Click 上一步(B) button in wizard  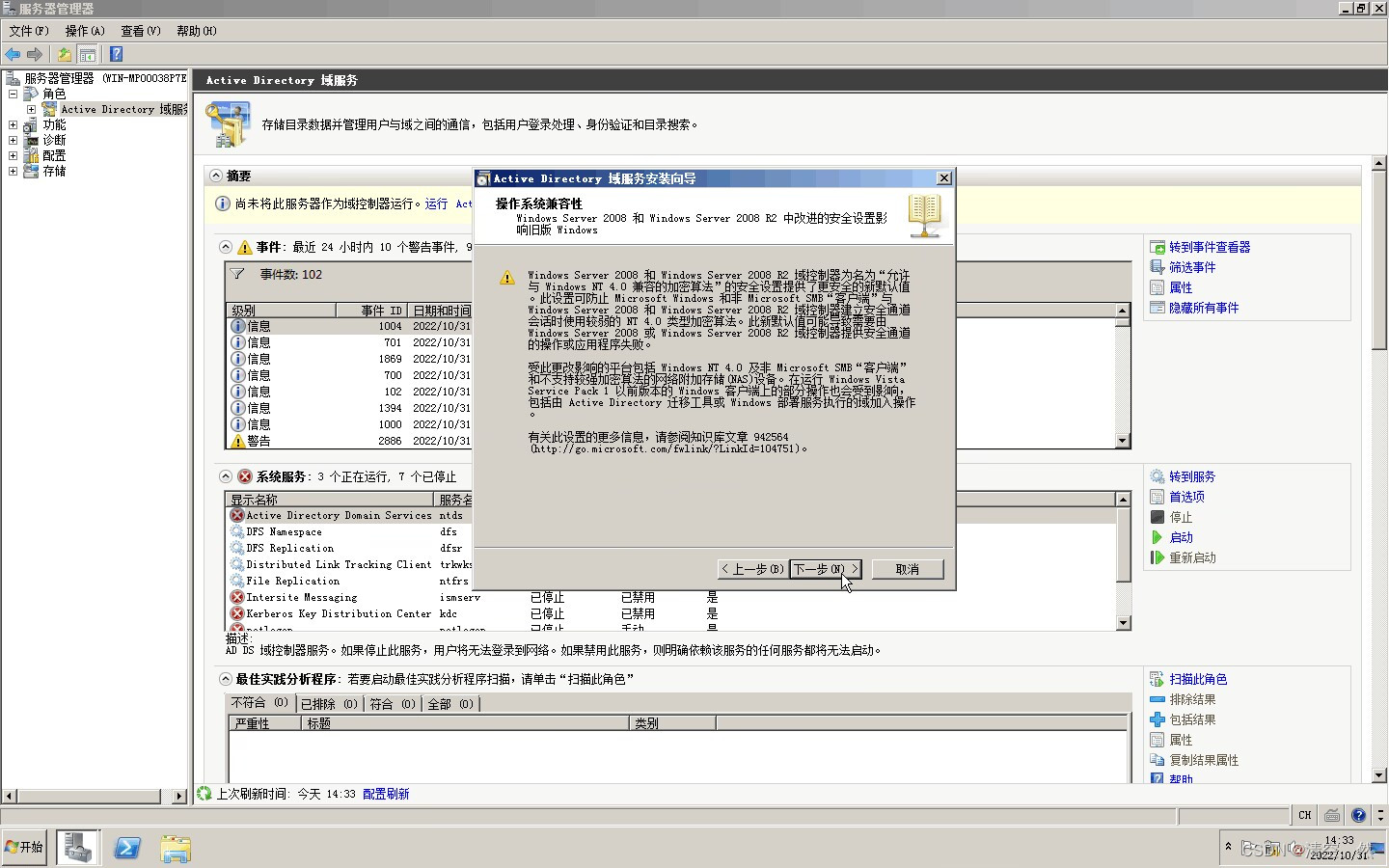point(752,569)
